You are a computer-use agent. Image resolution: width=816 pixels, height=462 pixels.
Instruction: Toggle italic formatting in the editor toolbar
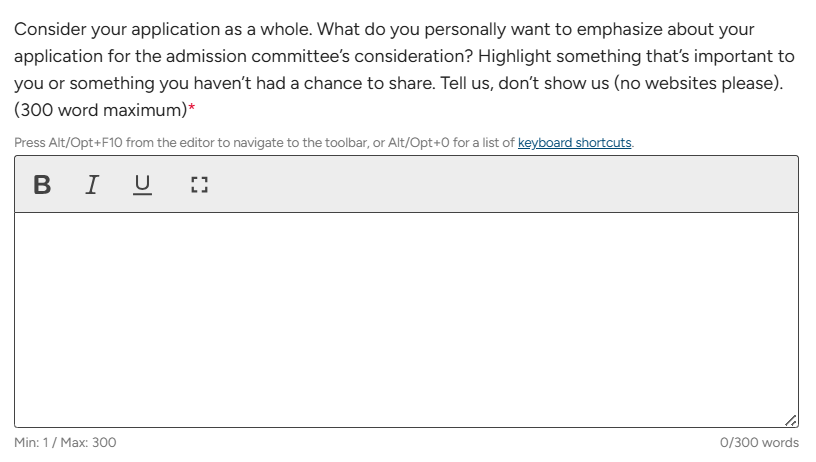(x=91, y=185)
